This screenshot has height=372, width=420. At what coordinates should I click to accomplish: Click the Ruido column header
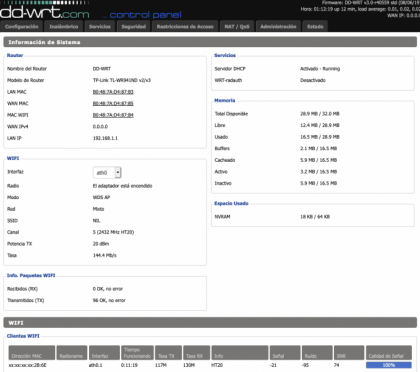pyautogui.click(x=317, y=353)
